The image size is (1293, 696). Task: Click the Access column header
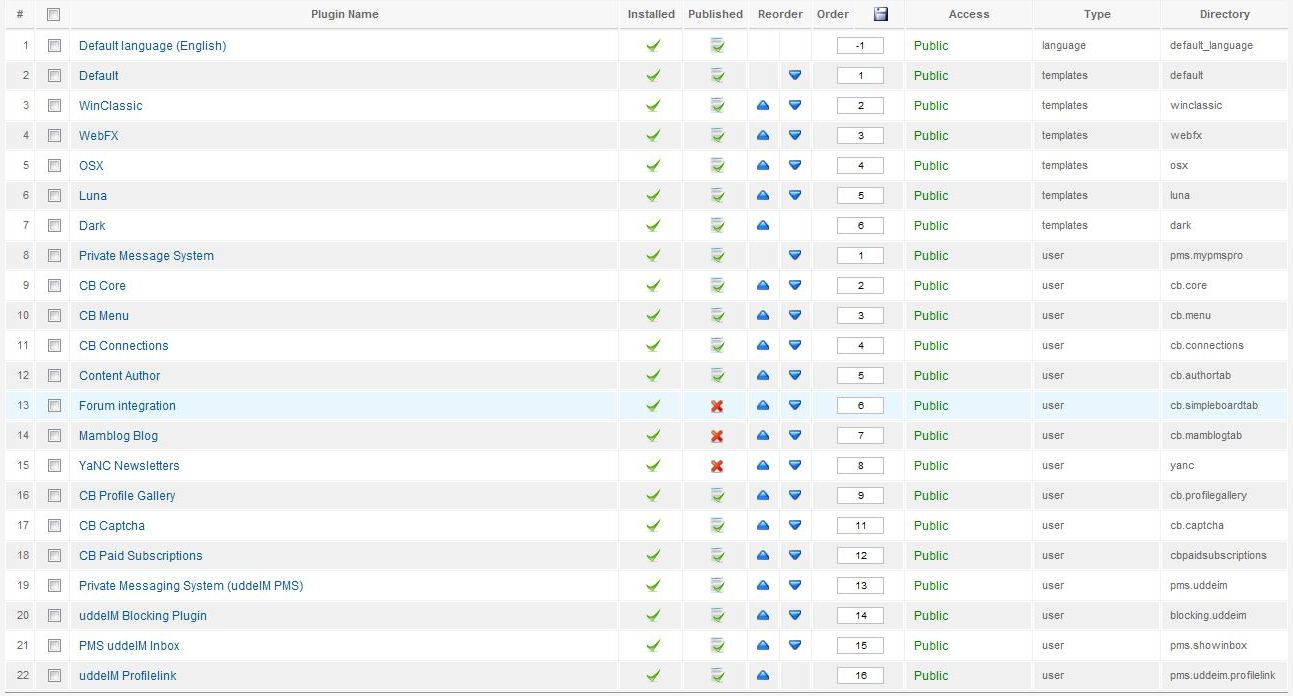click(969, 14)
